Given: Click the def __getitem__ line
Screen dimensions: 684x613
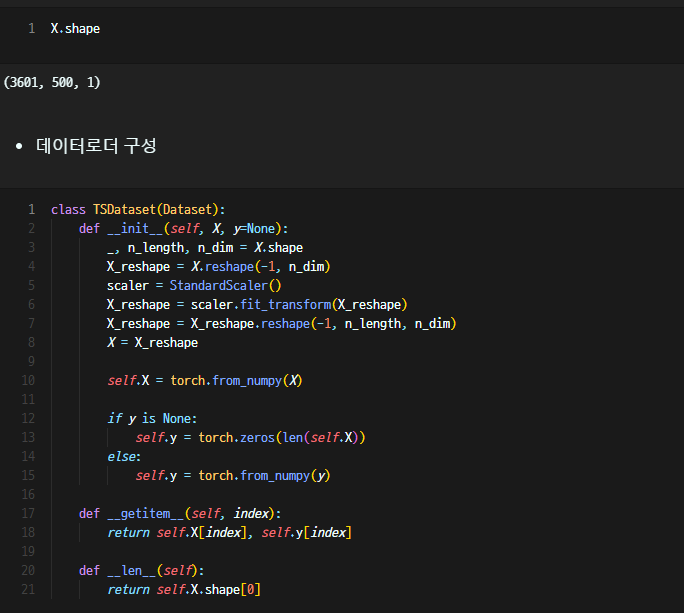Looking at the screenshot, I should 180,513.
